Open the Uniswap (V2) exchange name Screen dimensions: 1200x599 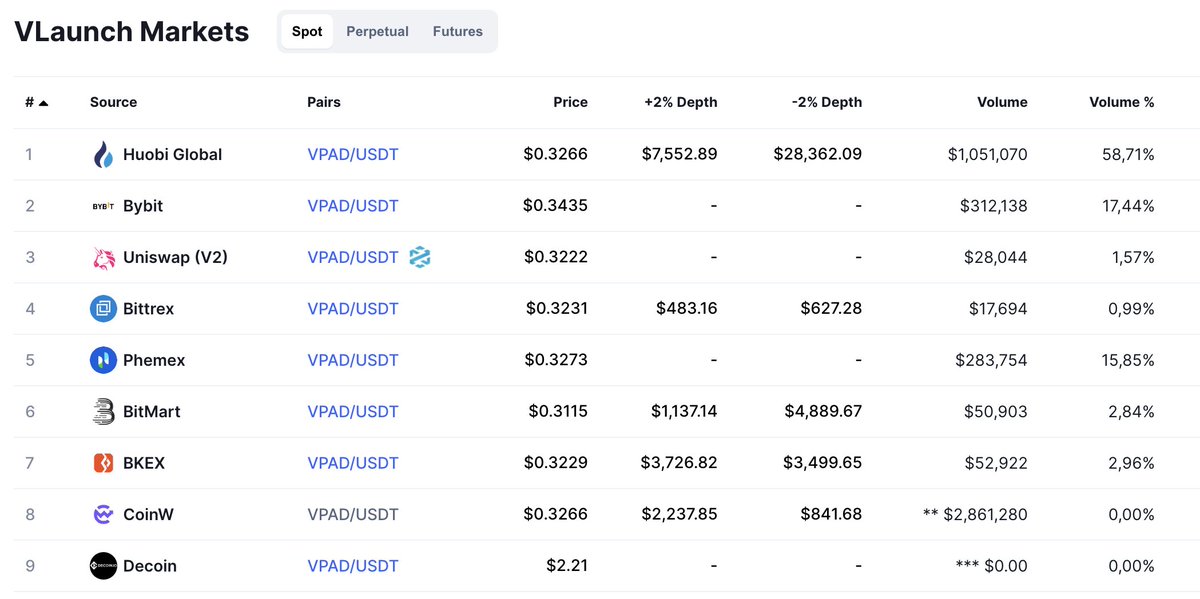175,257
